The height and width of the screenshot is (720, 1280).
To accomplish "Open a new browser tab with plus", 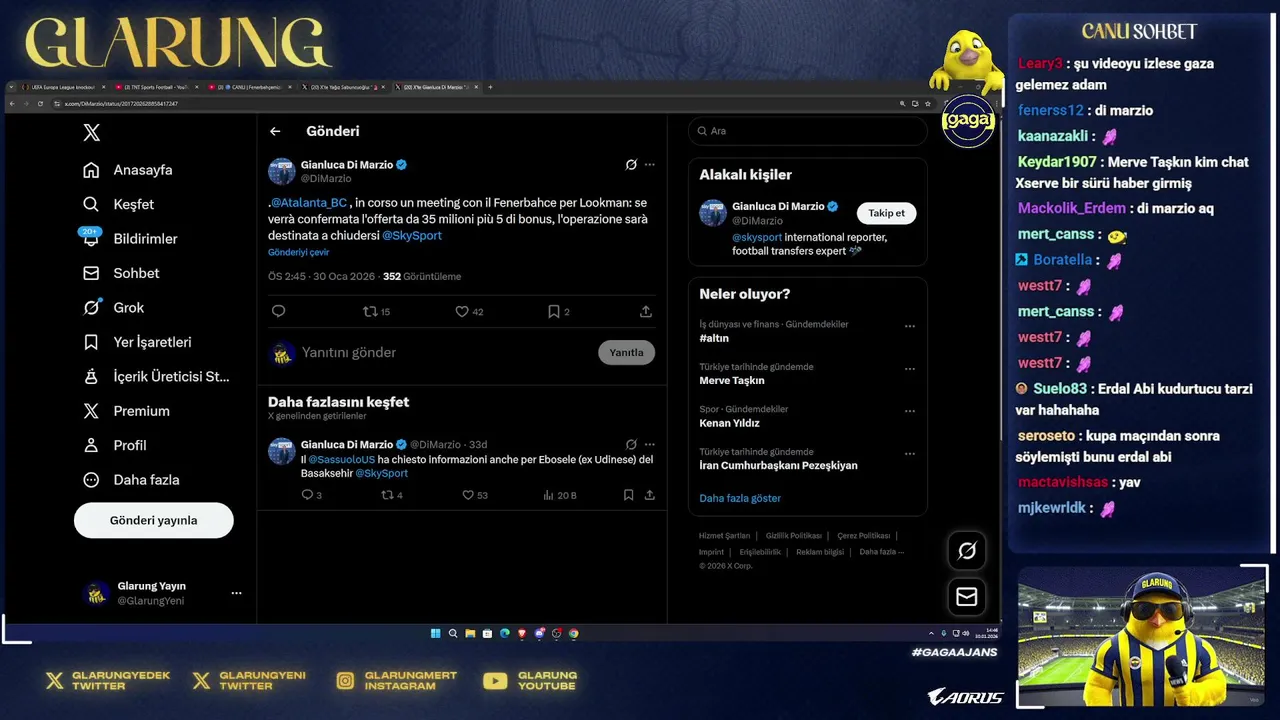I will pos(490,88).
